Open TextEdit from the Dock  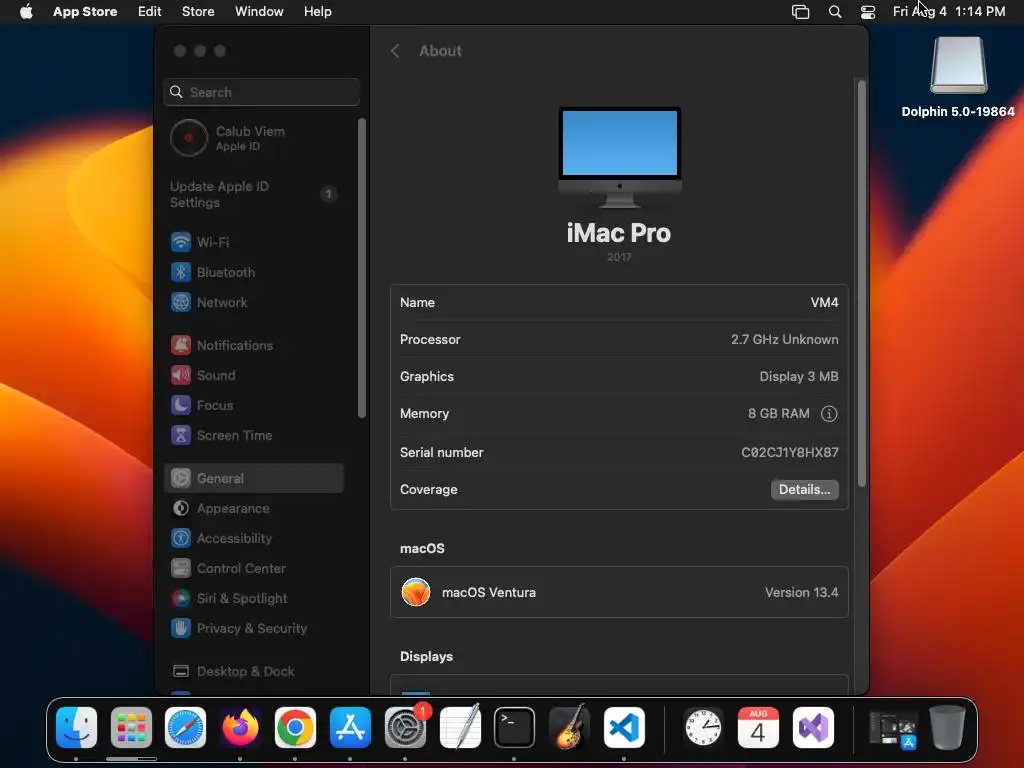[x=460, y=728]
